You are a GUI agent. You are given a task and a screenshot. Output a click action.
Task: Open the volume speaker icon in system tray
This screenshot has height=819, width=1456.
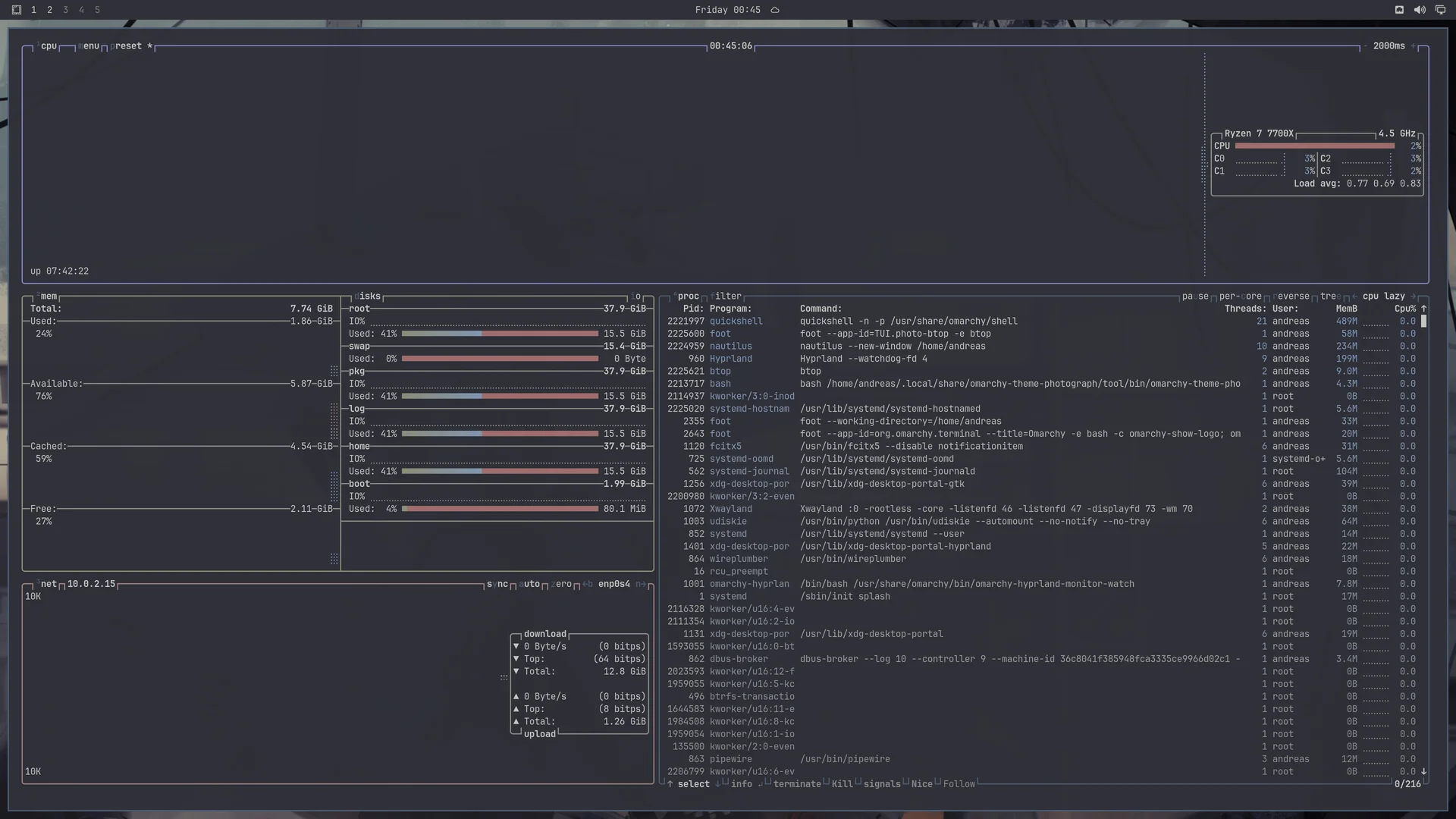click(1420, 10)
